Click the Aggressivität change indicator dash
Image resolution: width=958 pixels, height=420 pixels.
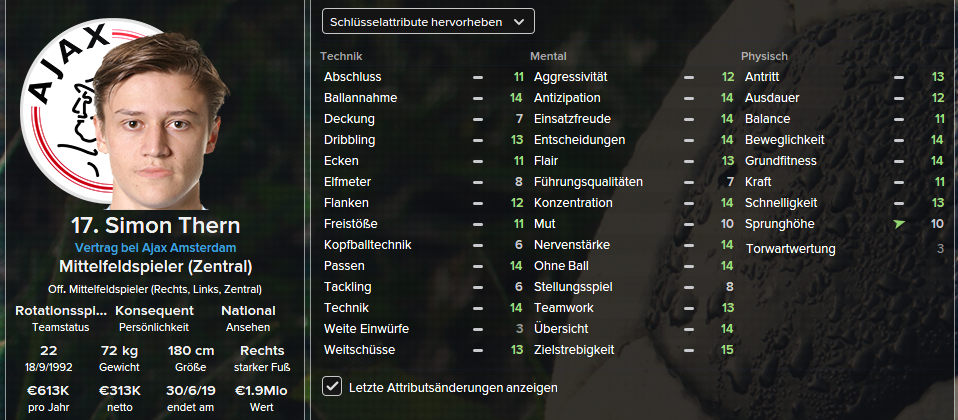[689, 77]
